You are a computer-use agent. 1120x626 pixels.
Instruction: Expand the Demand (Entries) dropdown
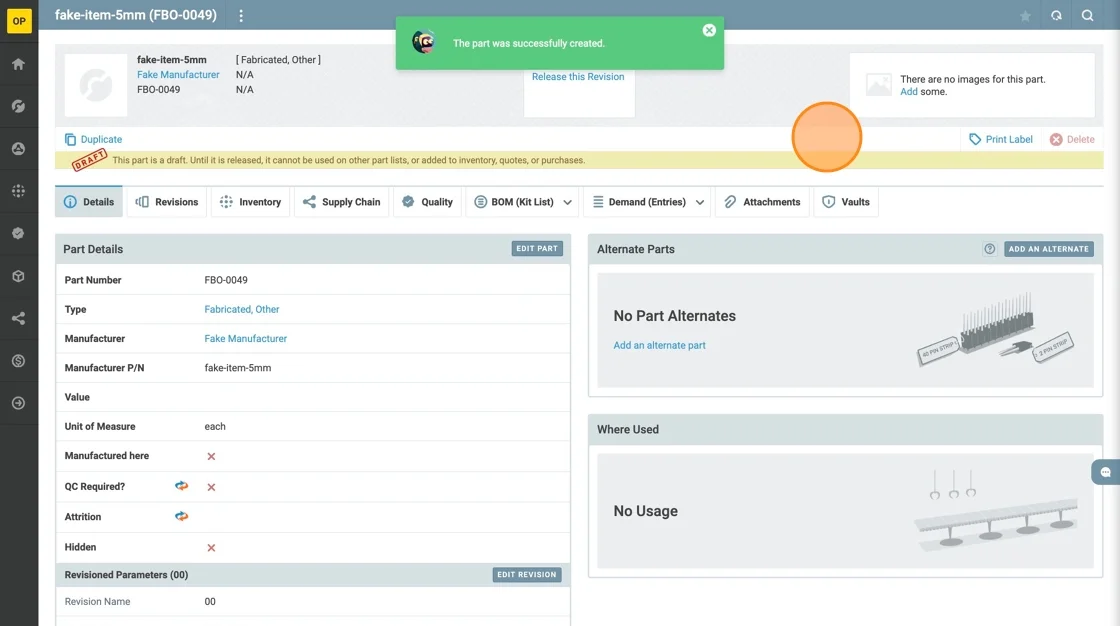click(x=700, y=202)
